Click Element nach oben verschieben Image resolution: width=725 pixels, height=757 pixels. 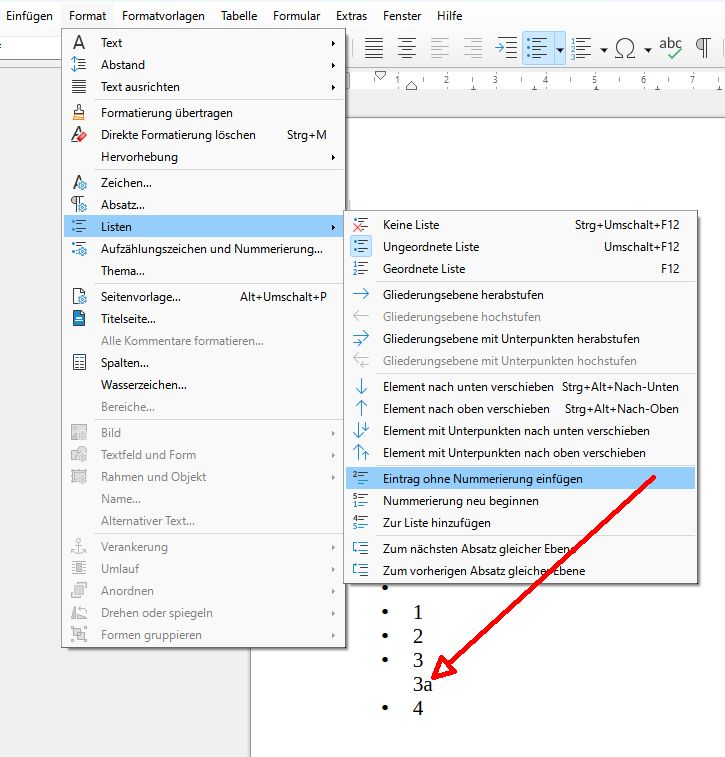(466, 409)
